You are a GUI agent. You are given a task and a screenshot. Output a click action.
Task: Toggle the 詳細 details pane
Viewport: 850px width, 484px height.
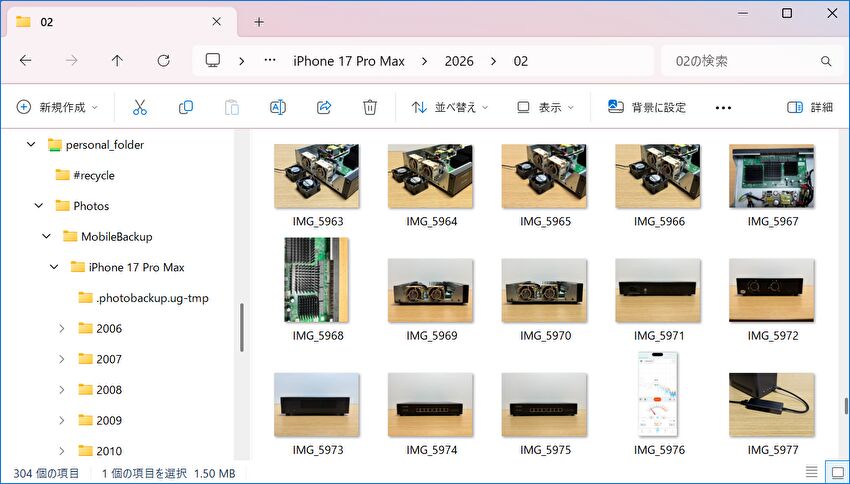pyautogui.click(x=810, y=107)
